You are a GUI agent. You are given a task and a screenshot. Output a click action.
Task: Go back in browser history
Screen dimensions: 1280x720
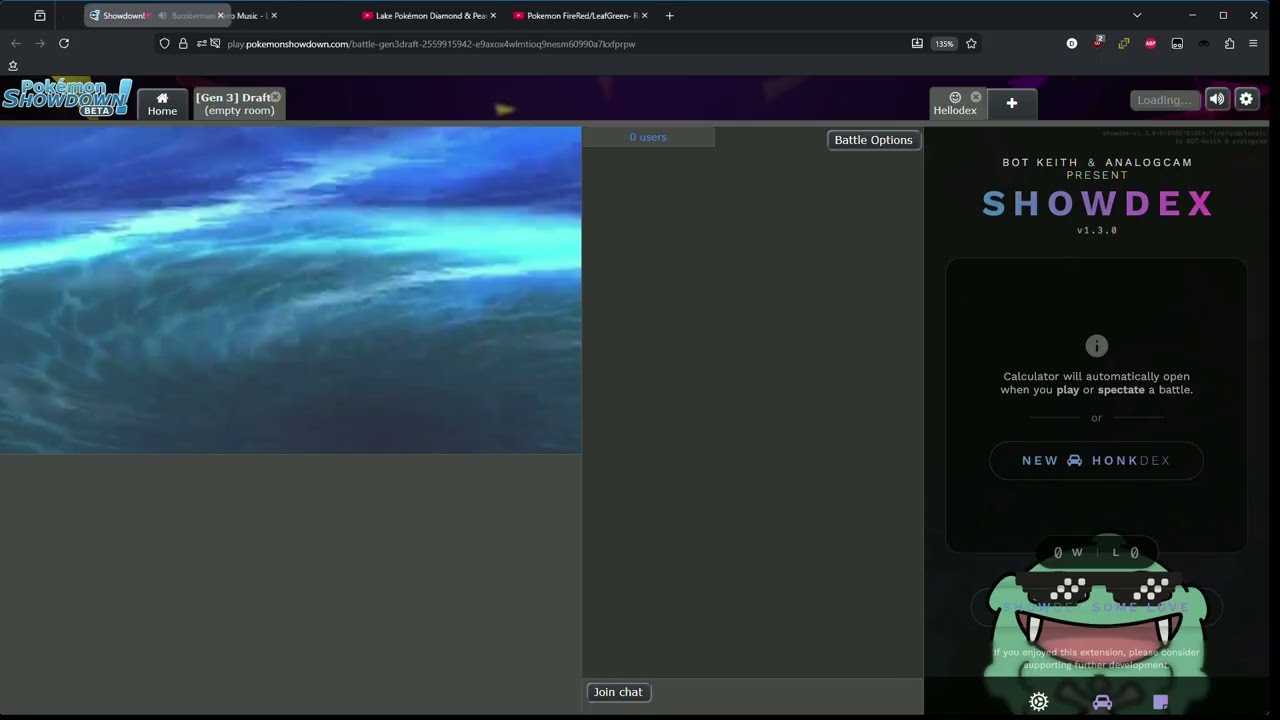coord(16,44)
